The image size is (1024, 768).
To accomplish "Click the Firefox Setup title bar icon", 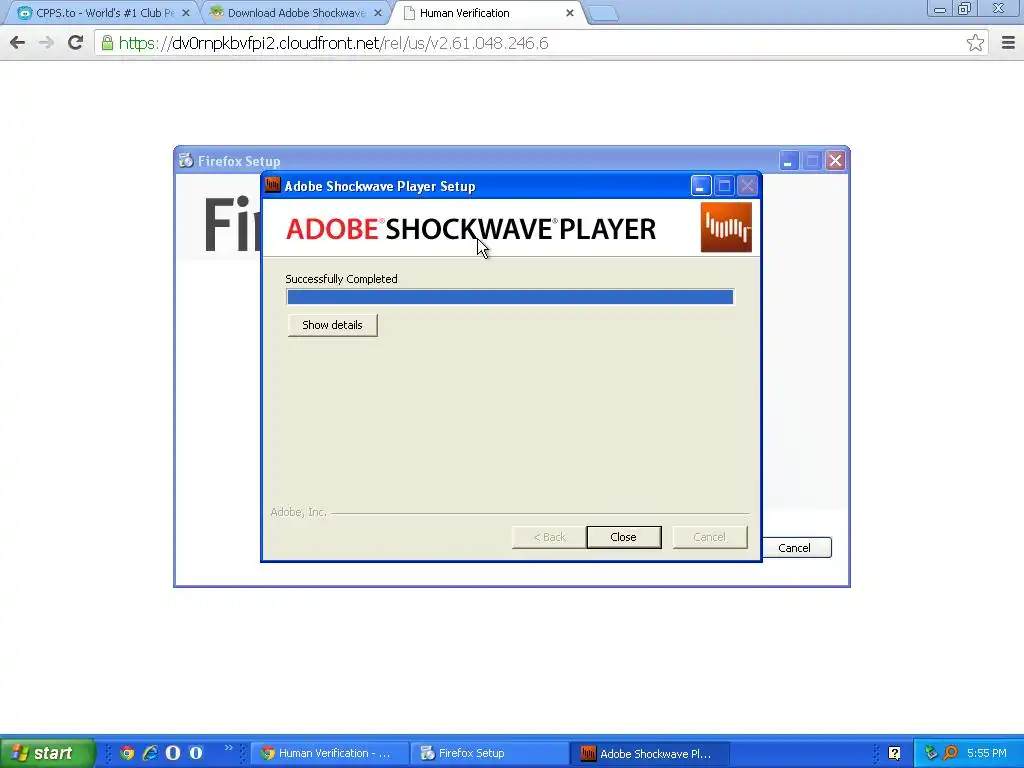I will (185, 160).
